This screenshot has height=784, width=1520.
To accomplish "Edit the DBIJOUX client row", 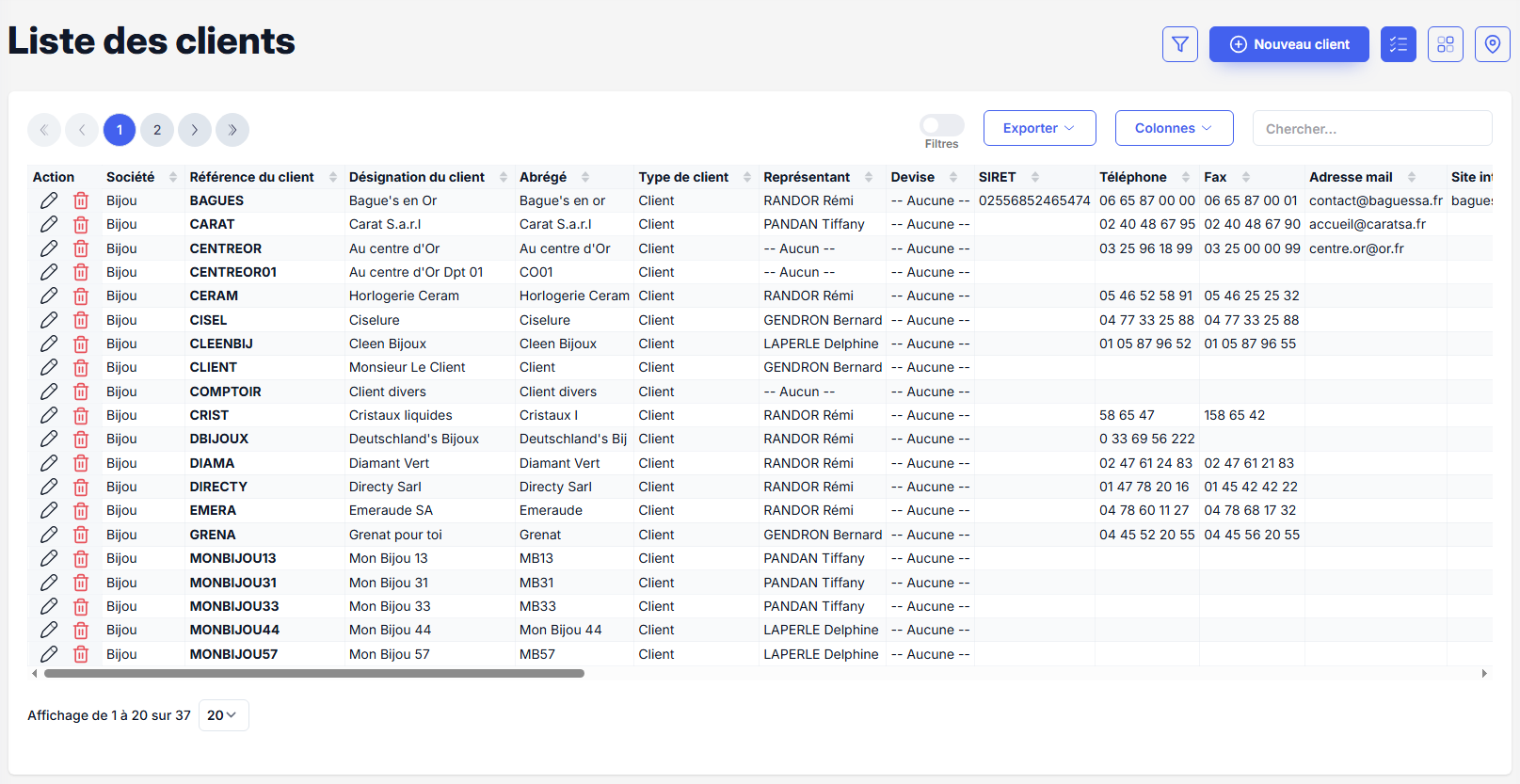I will [49, 439].
